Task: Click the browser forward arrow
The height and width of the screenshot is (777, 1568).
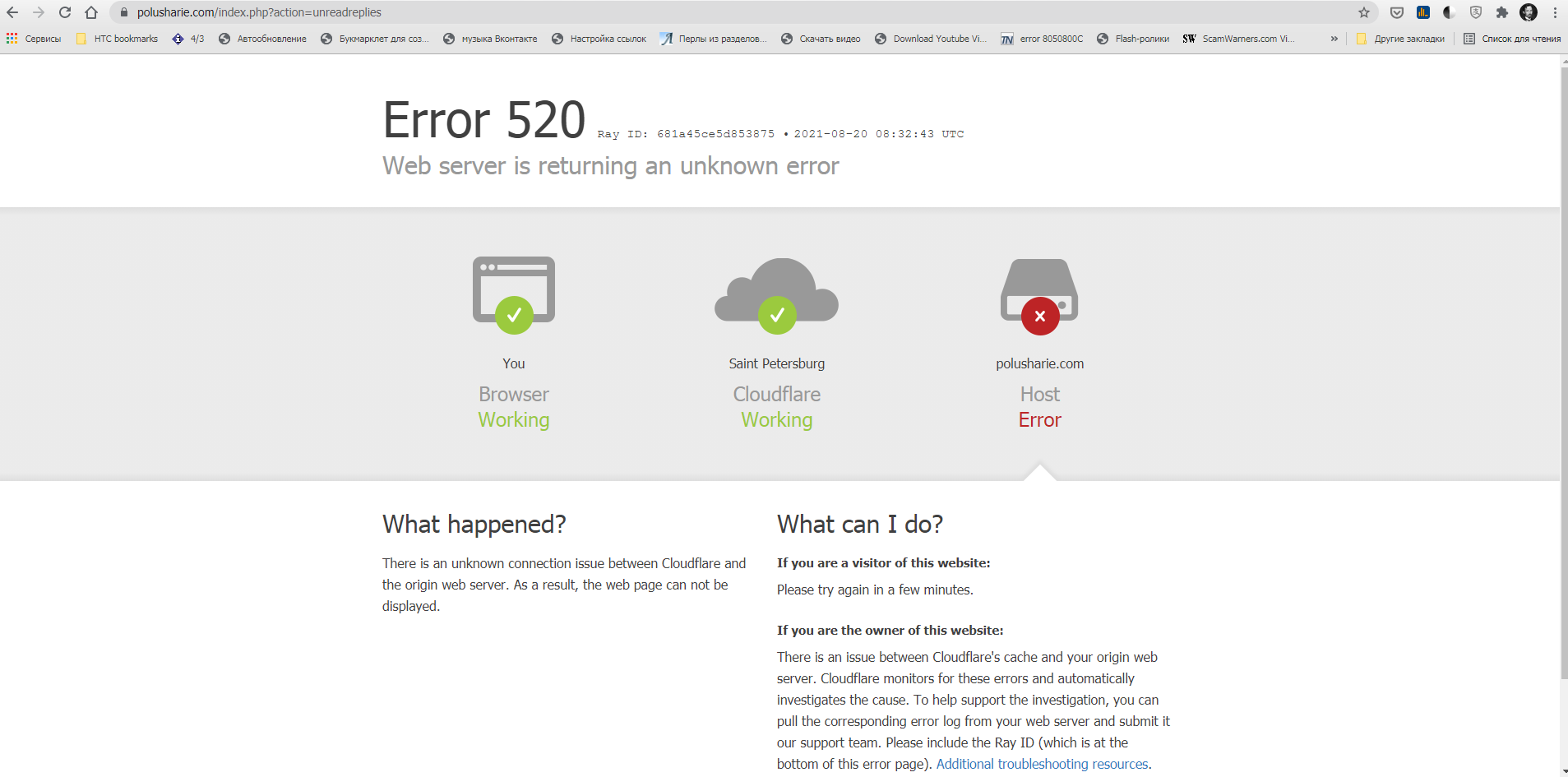Action: tap(39, 12)
